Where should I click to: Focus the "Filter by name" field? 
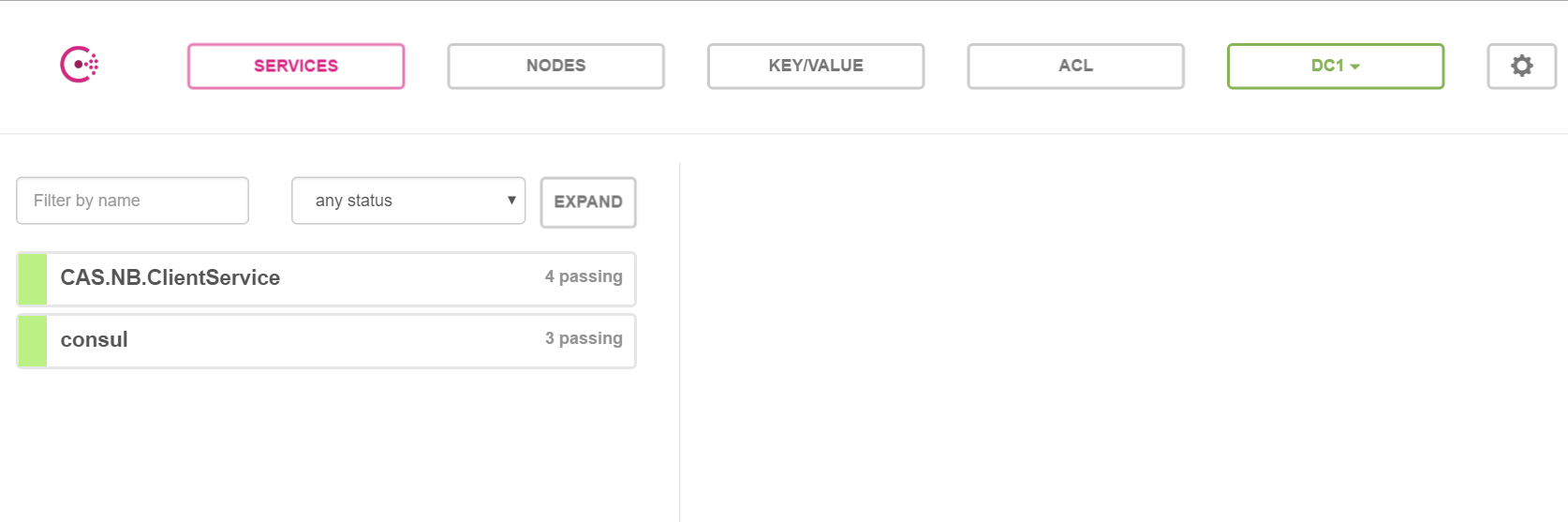[132, 201]
